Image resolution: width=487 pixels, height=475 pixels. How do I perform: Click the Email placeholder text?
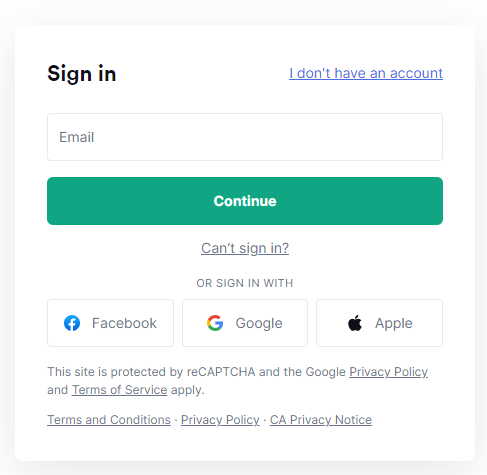pyautogui.click(x=77, y=137)
